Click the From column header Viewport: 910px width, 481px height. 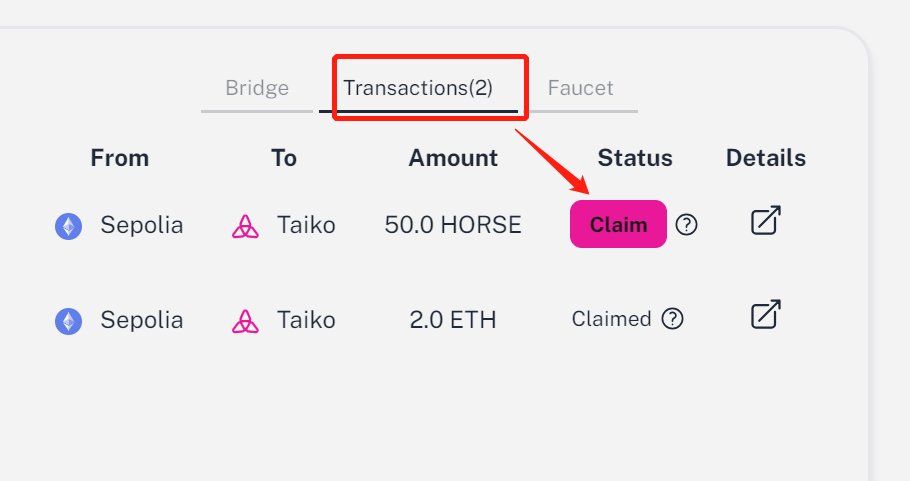(119, 158)
